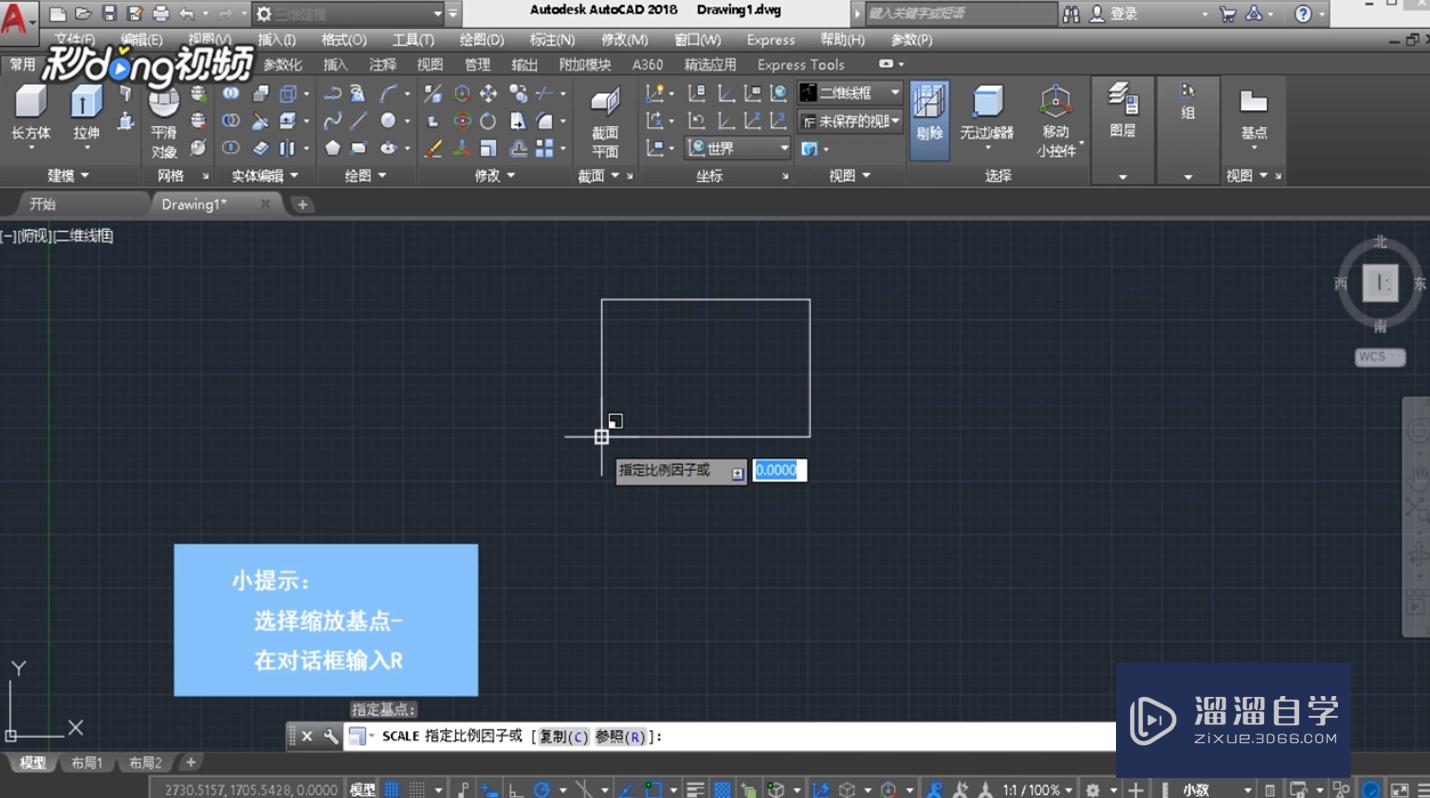Open the 小数 units dropdown in status bar
1430x798 pixels.
(1216, 789)
